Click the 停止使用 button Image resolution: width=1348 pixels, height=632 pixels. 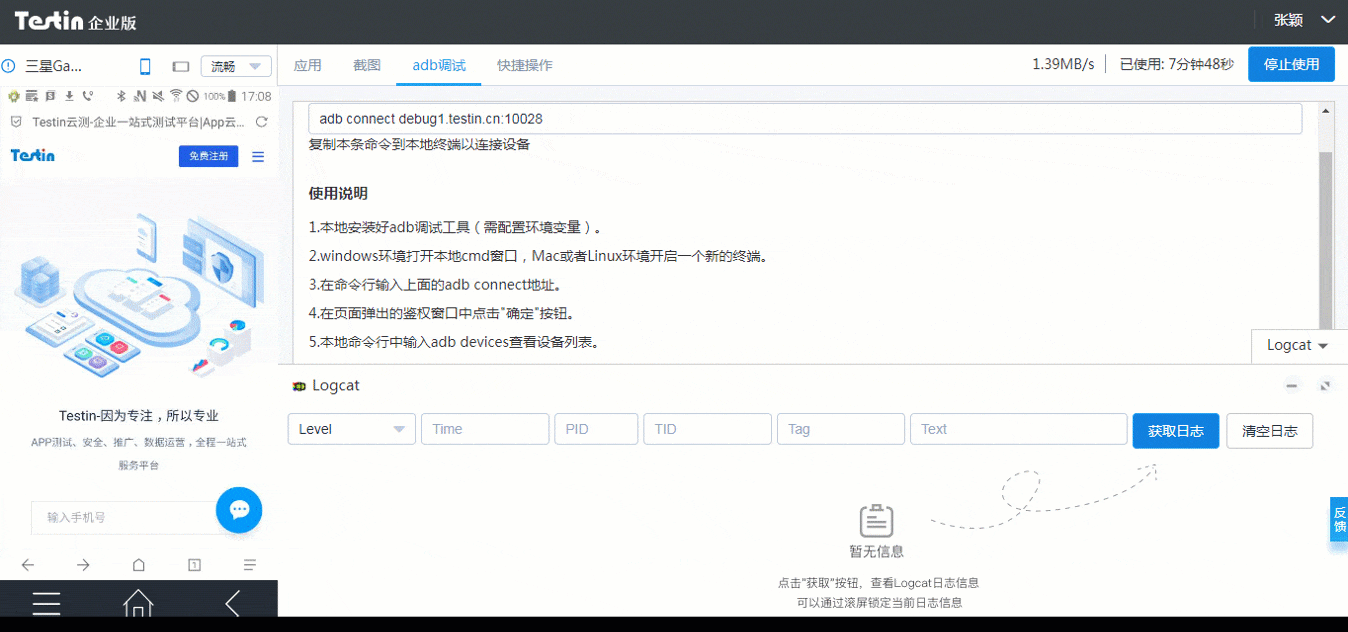coord(1291,64)
